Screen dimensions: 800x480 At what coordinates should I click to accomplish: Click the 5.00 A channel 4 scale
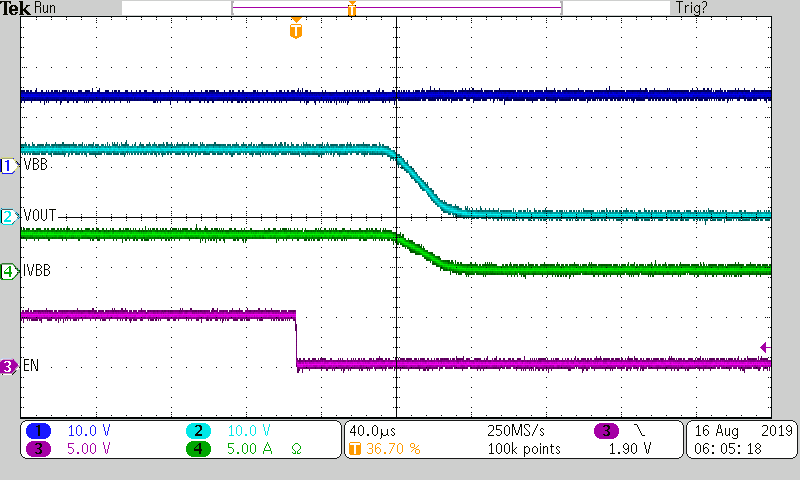pos(249,449)
